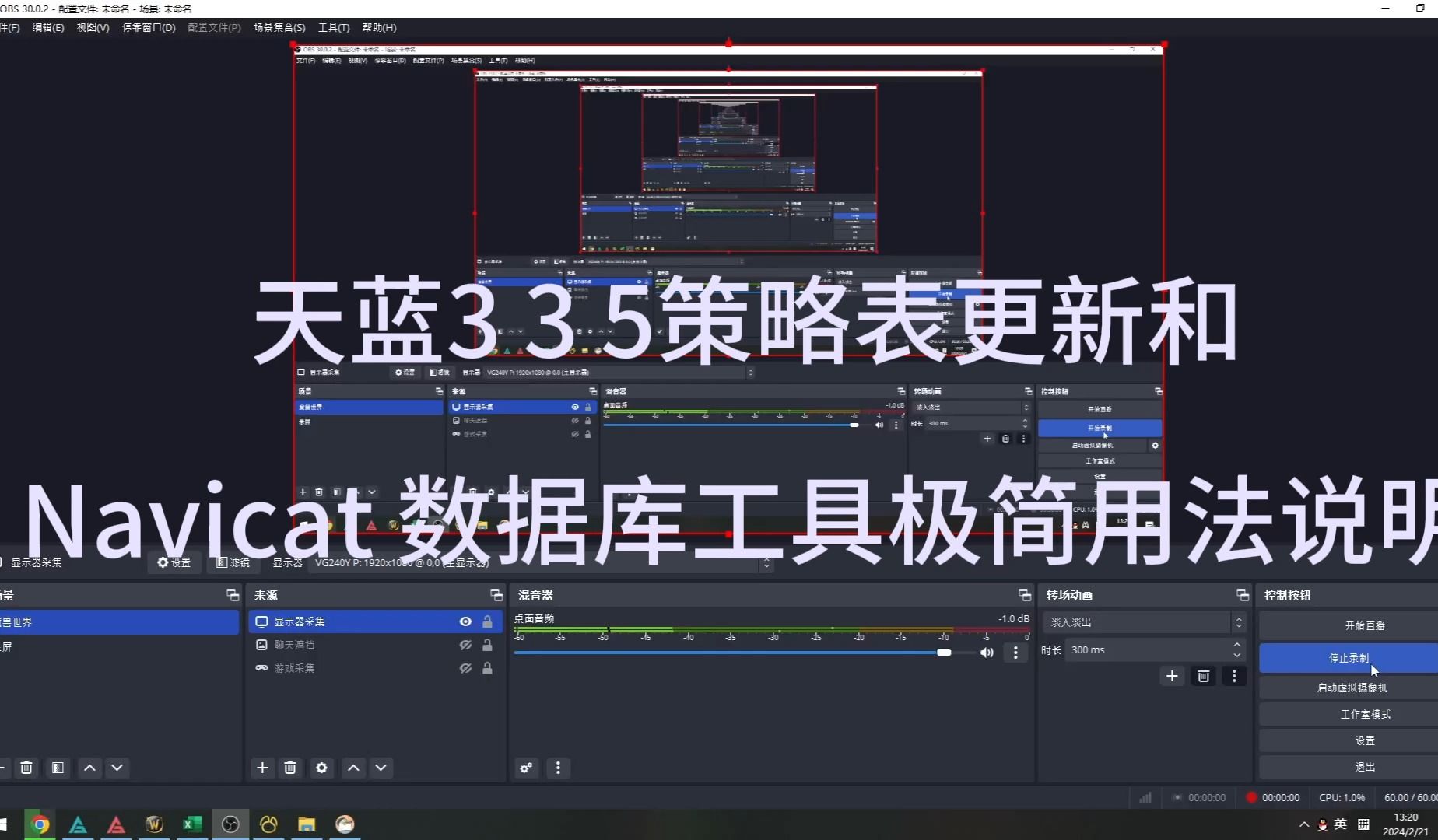Expand hidden system tray icons
This screenshot has width=1438, height=840.
(1304, 824)
